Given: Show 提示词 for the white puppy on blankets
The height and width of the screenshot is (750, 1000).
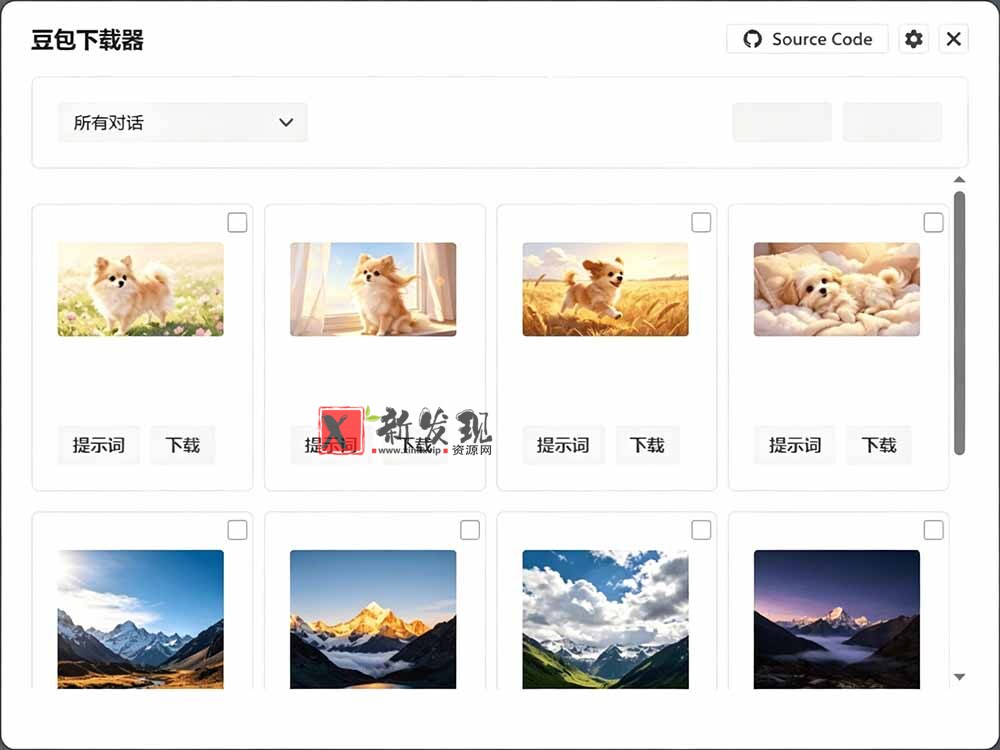Looking at the screenshot, I should [x=795, y=445].
